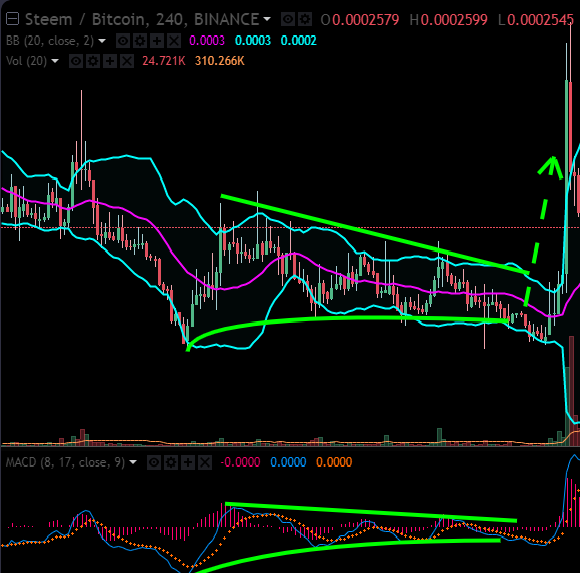Click the low value L0.0002545

click(x=536, y=20)
